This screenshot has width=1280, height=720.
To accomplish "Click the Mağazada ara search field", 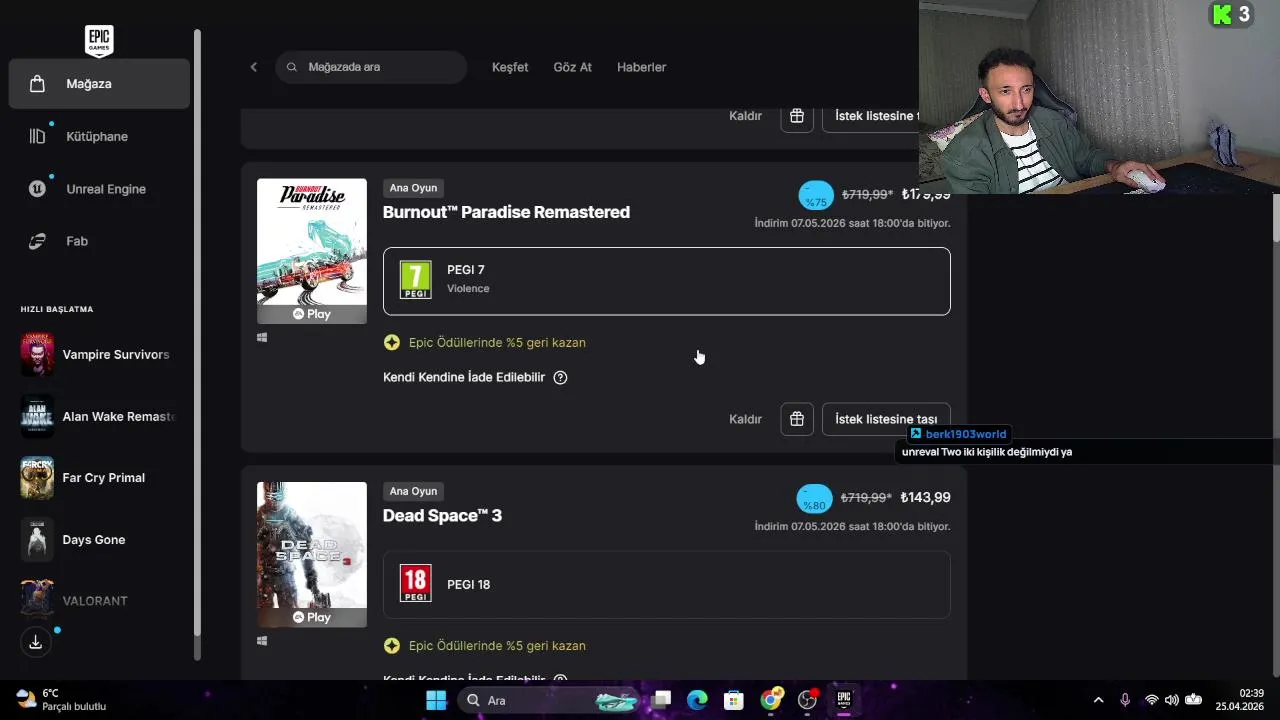I will [371, 67].
